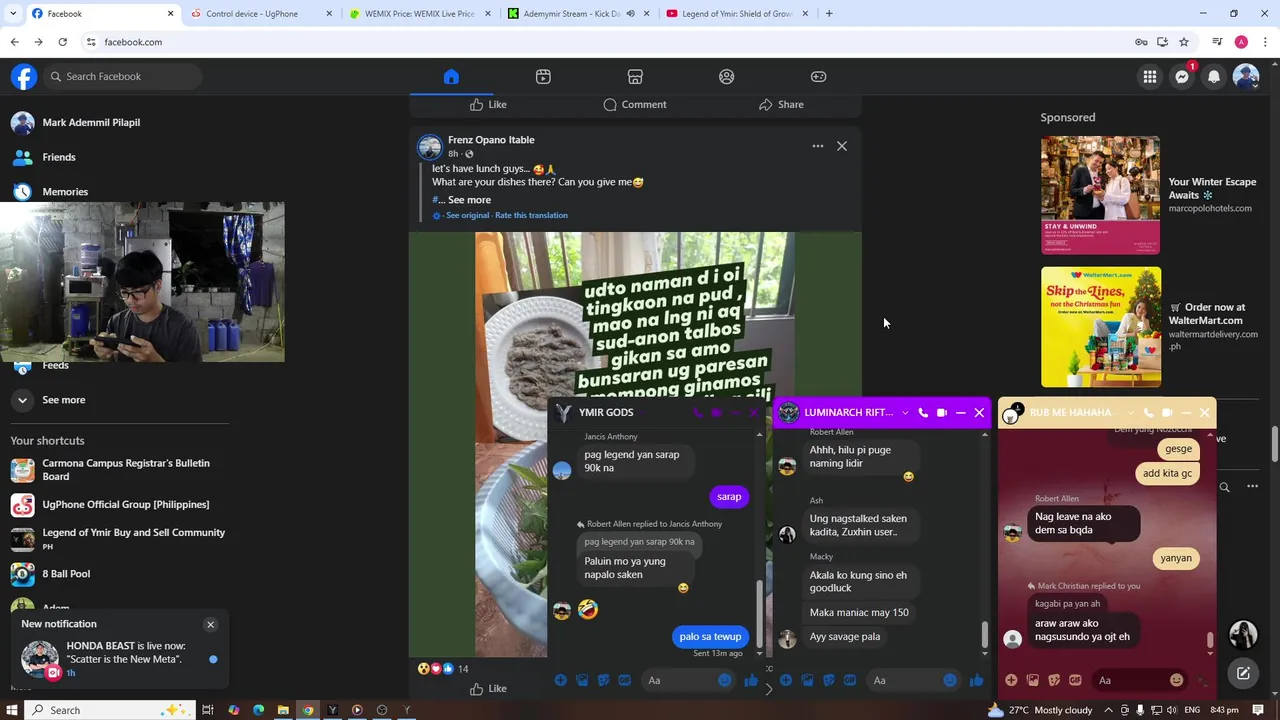Open the three-dot options on Frenz's post
Screen dimensions: 1280x720
[x=818, y=146]
